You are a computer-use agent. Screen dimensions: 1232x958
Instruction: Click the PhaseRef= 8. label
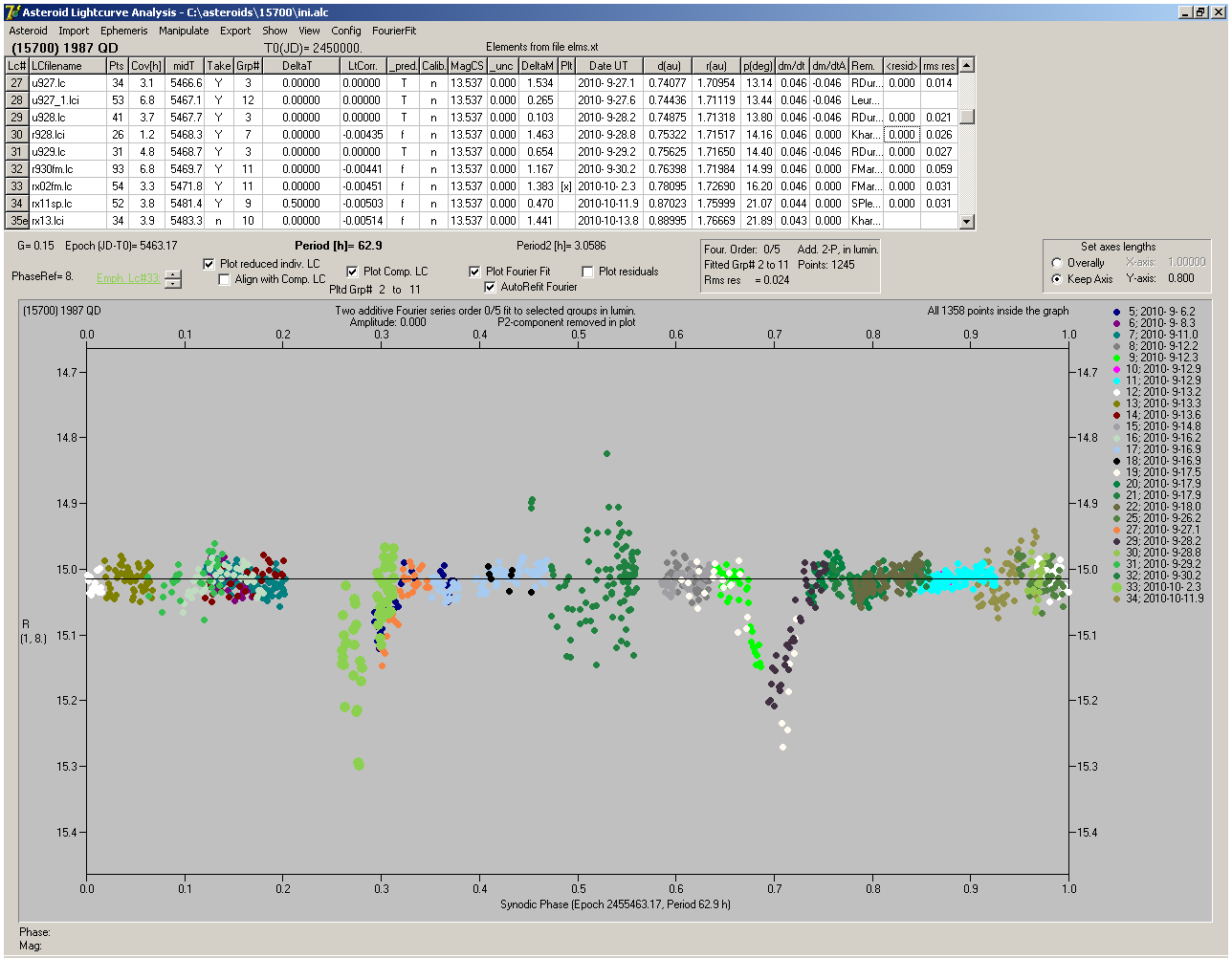pyautogui.click(x=42, y=276)
